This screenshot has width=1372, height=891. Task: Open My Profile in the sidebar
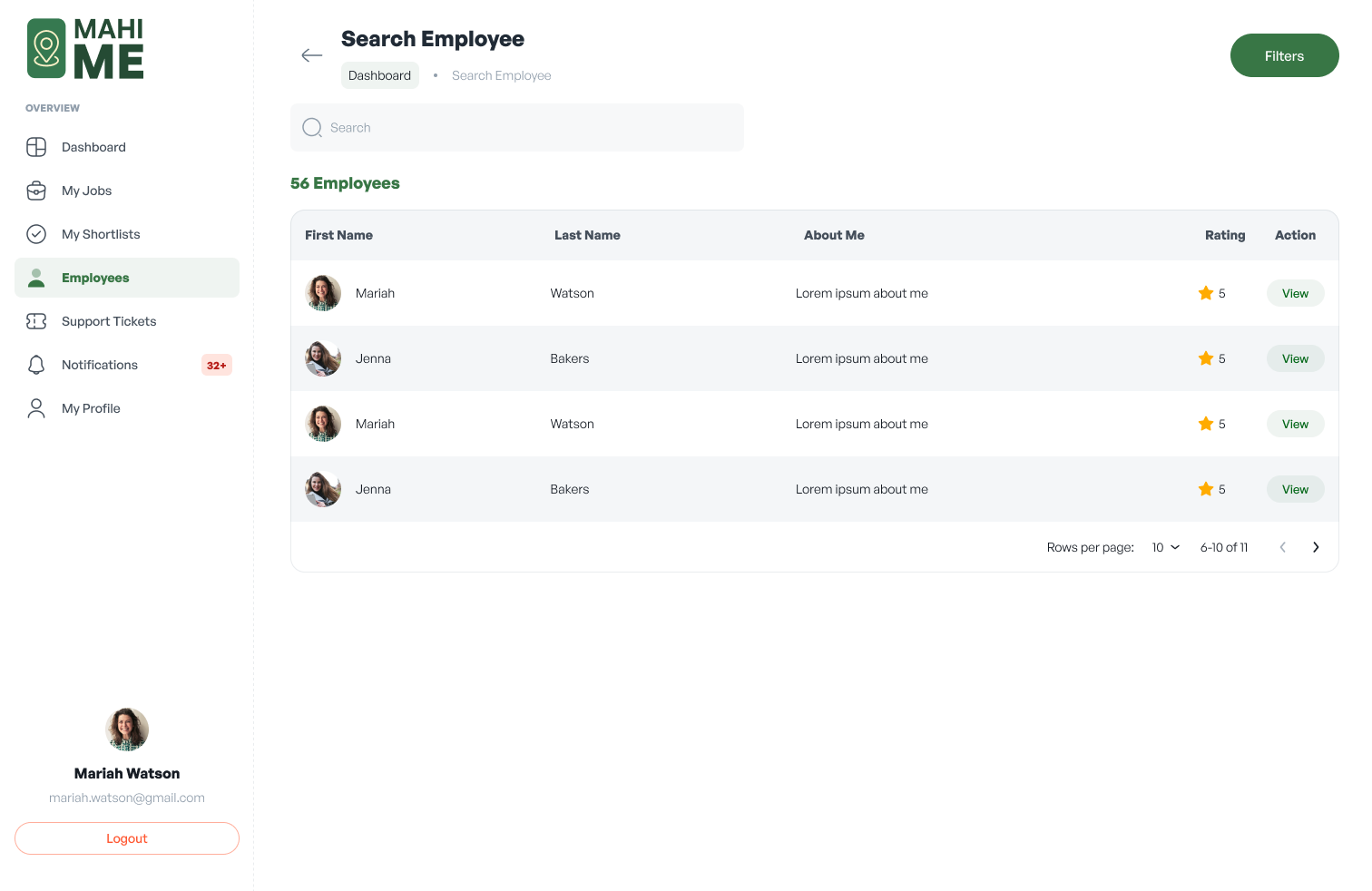127,408
